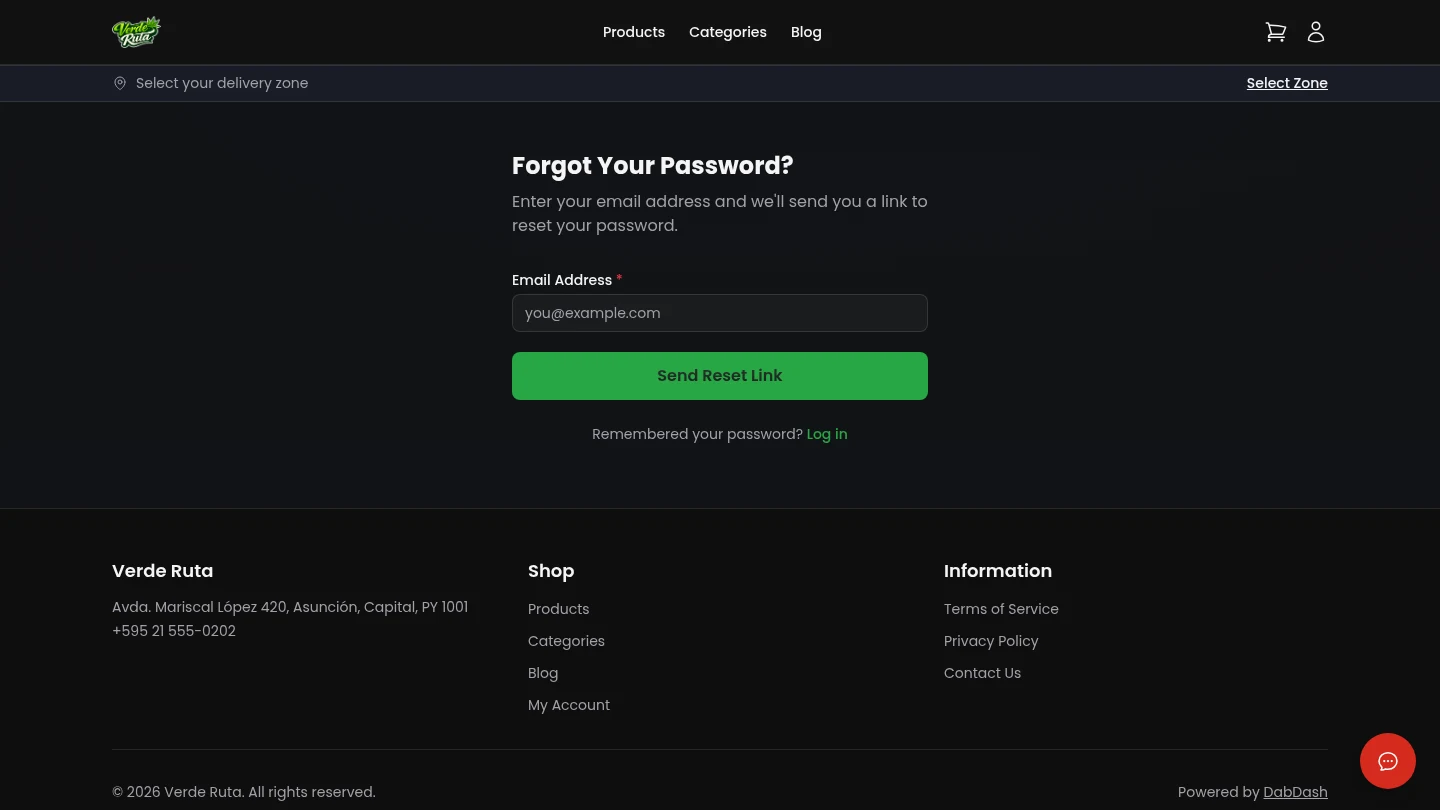Click Select Zone in the banner
Image resolution: width=1440 pixels, height=810 pixels.
[x=1287, y=83]
